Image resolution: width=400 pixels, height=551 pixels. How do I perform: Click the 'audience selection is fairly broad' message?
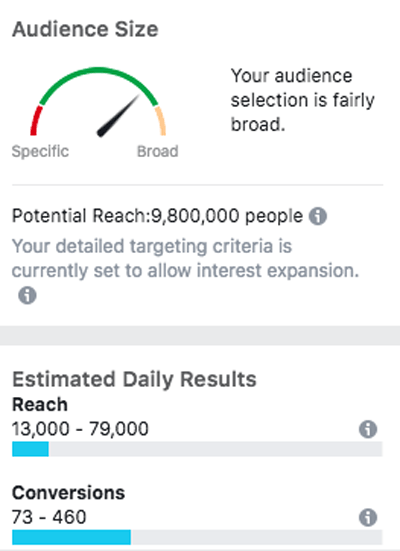(302, 100)
